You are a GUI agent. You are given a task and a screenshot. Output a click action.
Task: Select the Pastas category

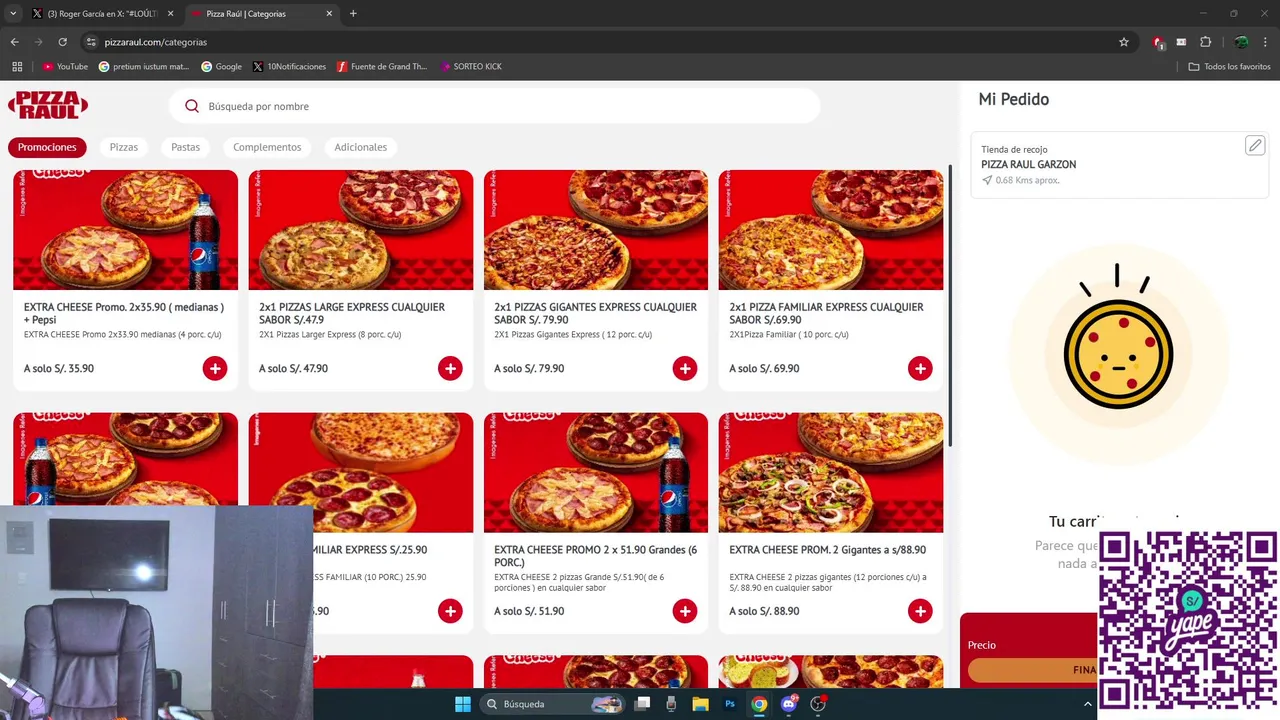pos(185,147)
